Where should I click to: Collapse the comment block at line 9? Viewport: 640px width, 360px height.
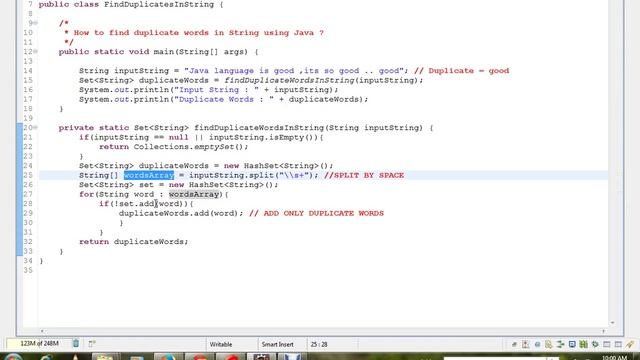pyautogui.click(x=36, y=23)
